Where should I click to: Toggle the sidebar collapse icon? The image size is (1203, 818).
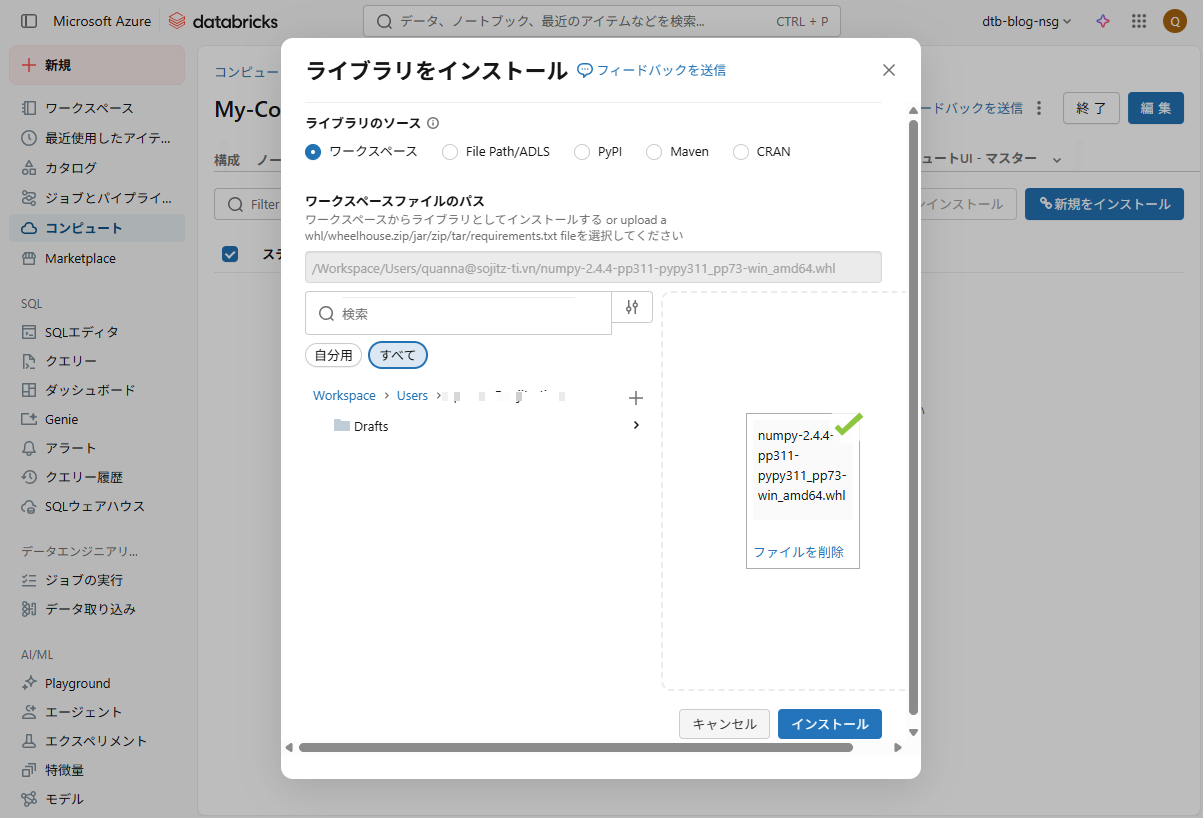[29, 21]
